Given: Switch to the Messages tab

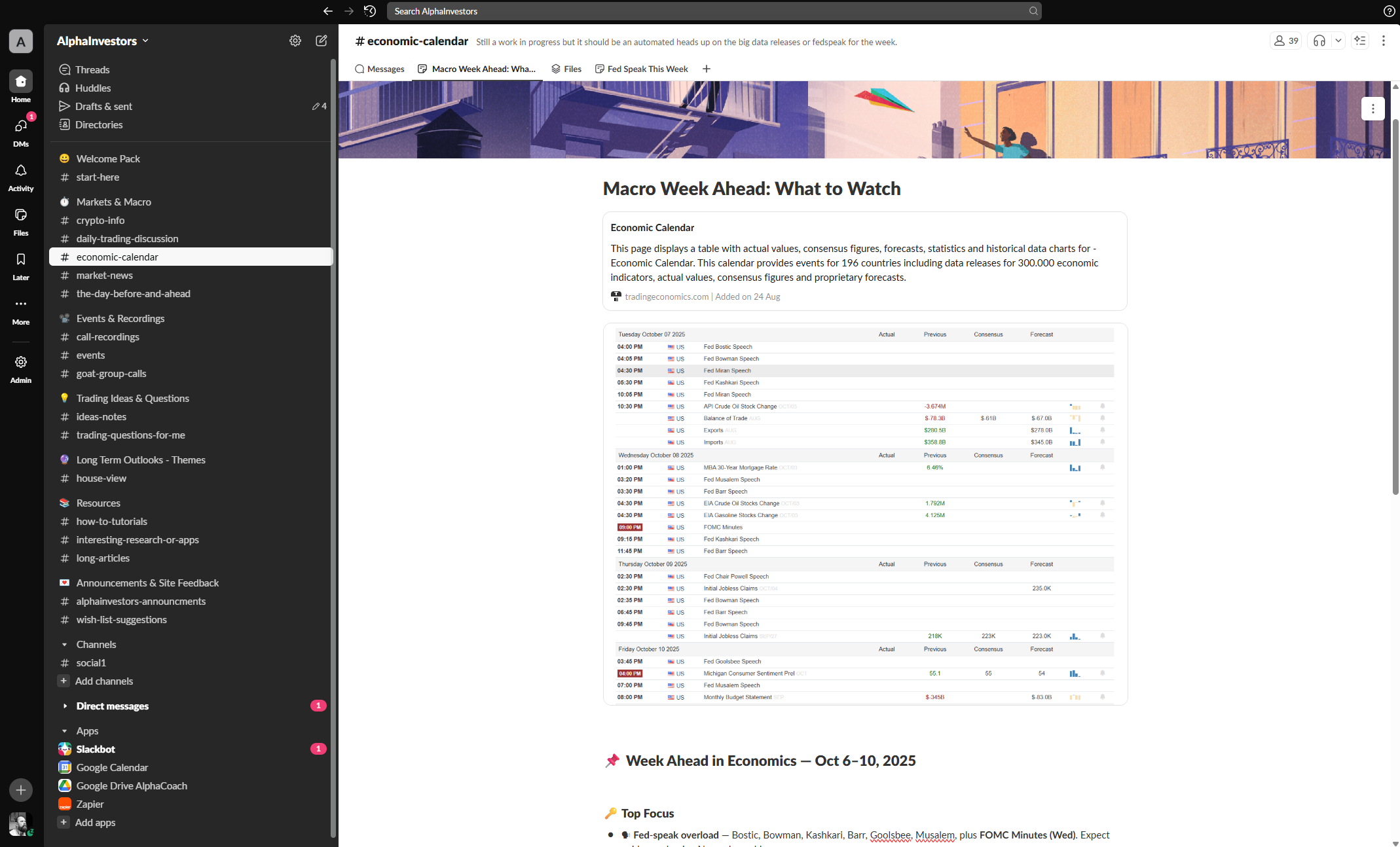Looking at the screenshot, I should coord(380,69).
